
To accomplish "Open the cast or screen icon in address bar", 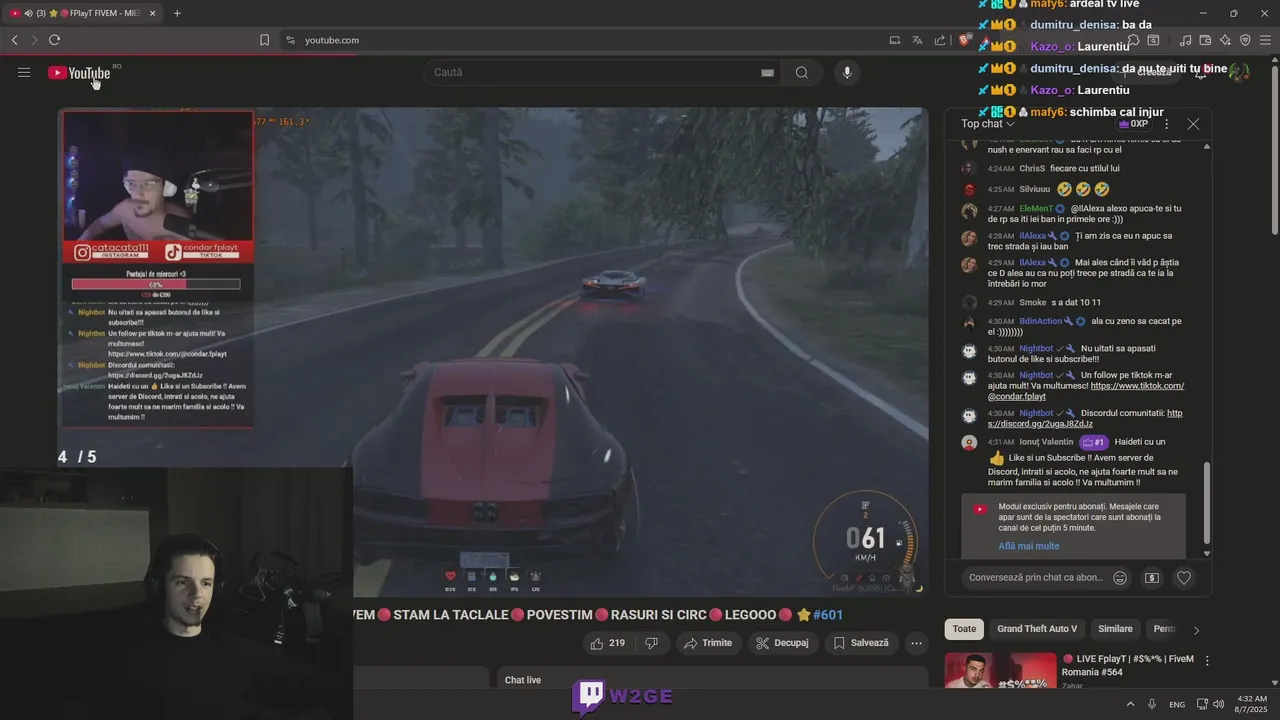I will tap(894, 40).
